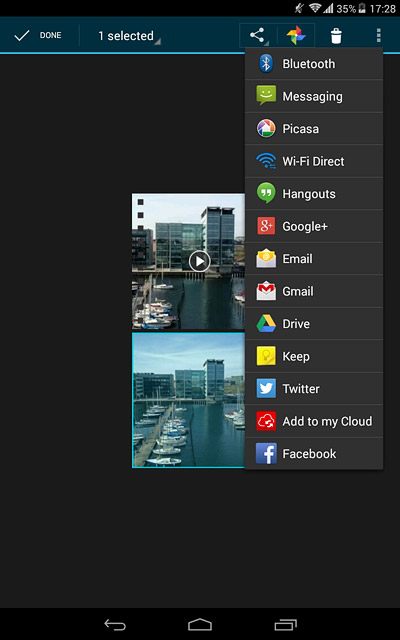The height and width of the screenshot is (640, 400).
Task: Tap the share icon in action bar
Action: [x=258, y=36]
